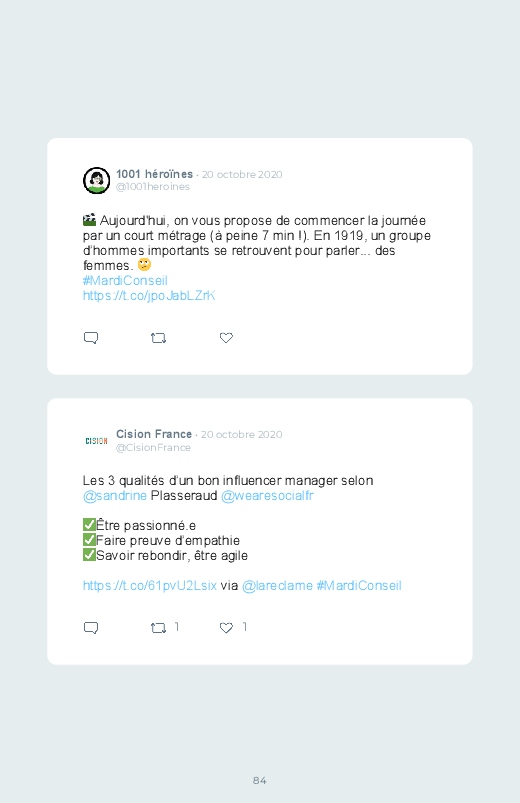Open the Cision France profile name
Viewport: 520px width, 803px height.
pyautogui.click(x=154, y=434)
